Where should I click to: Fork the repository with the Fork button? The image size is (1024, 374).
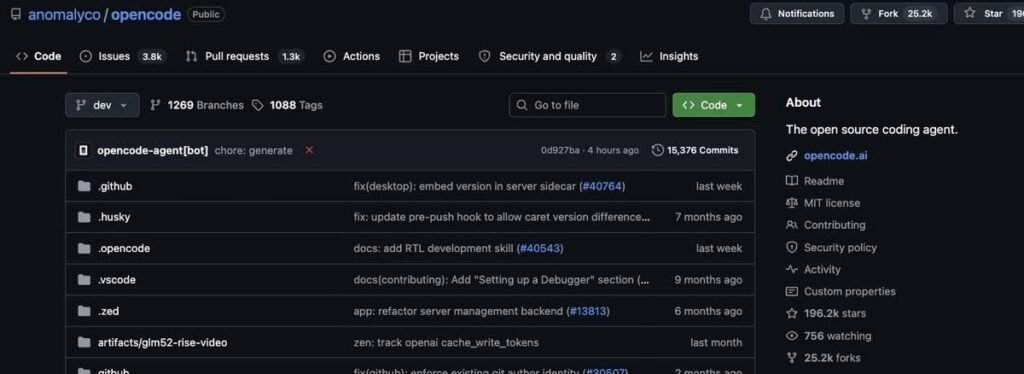[x=898, y=14]
